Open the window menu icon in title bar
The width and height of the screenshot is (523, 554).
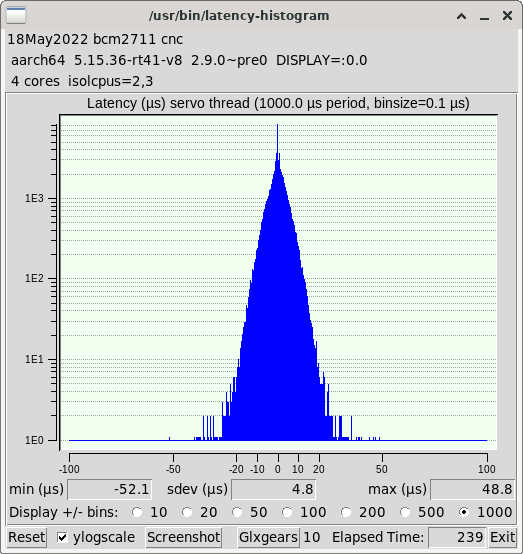16,15
